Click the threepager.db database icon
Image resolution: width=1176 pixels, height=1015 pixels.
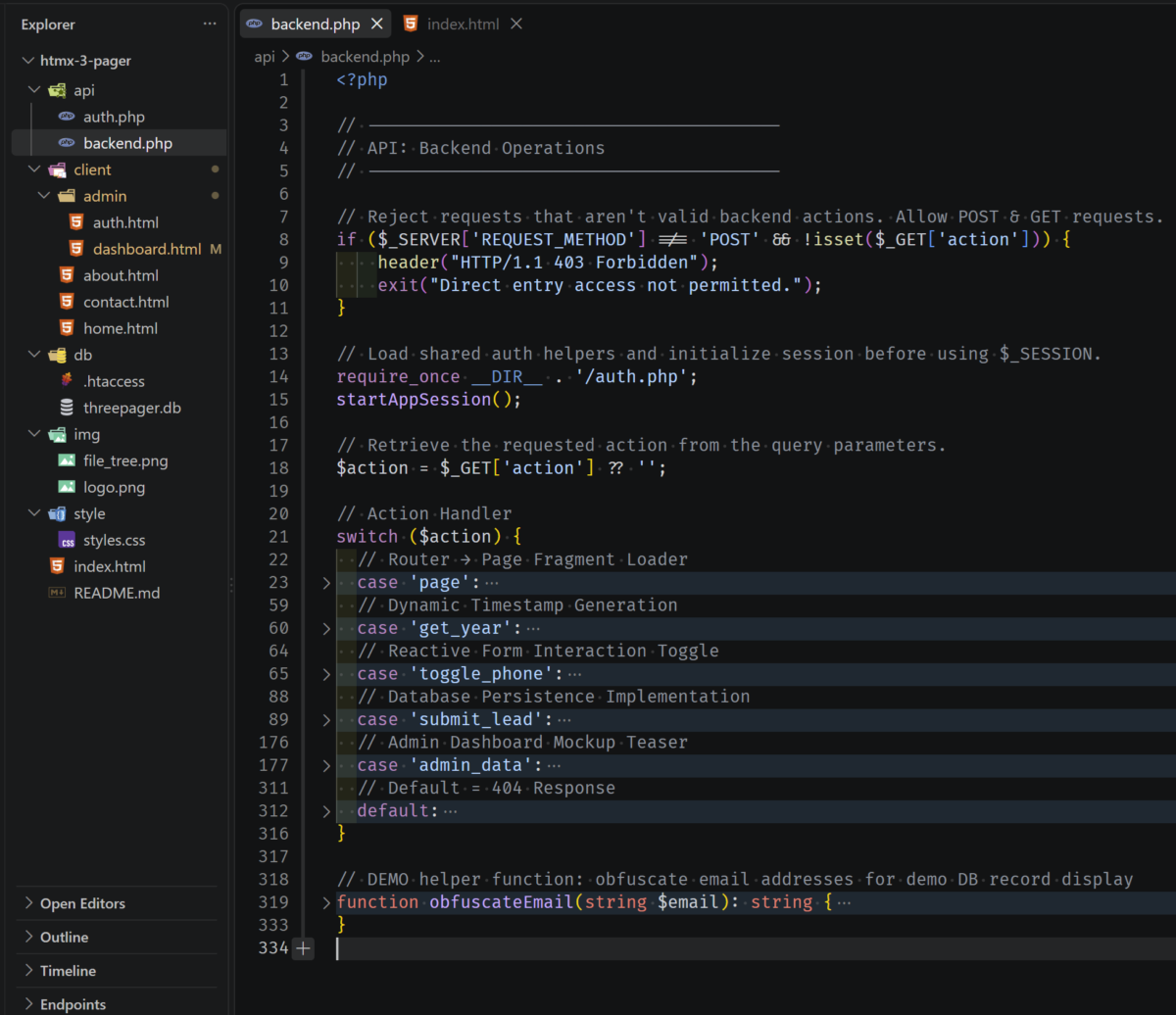click(67, 408)
